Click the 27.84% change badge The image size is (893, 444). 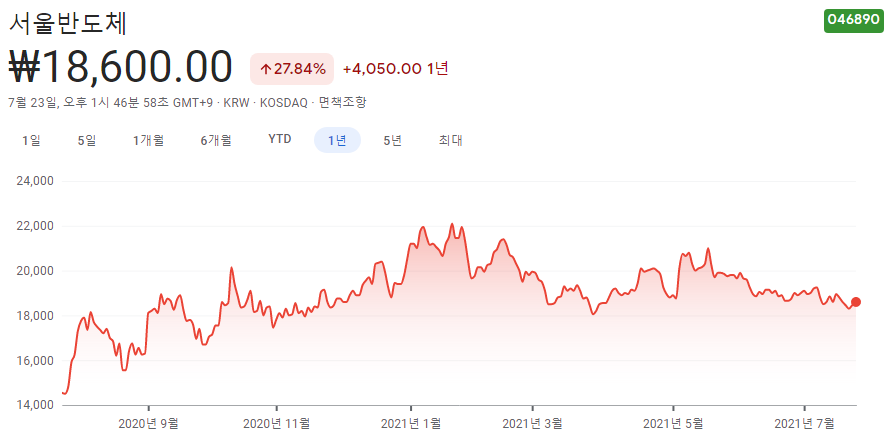[x=292, y=69]
